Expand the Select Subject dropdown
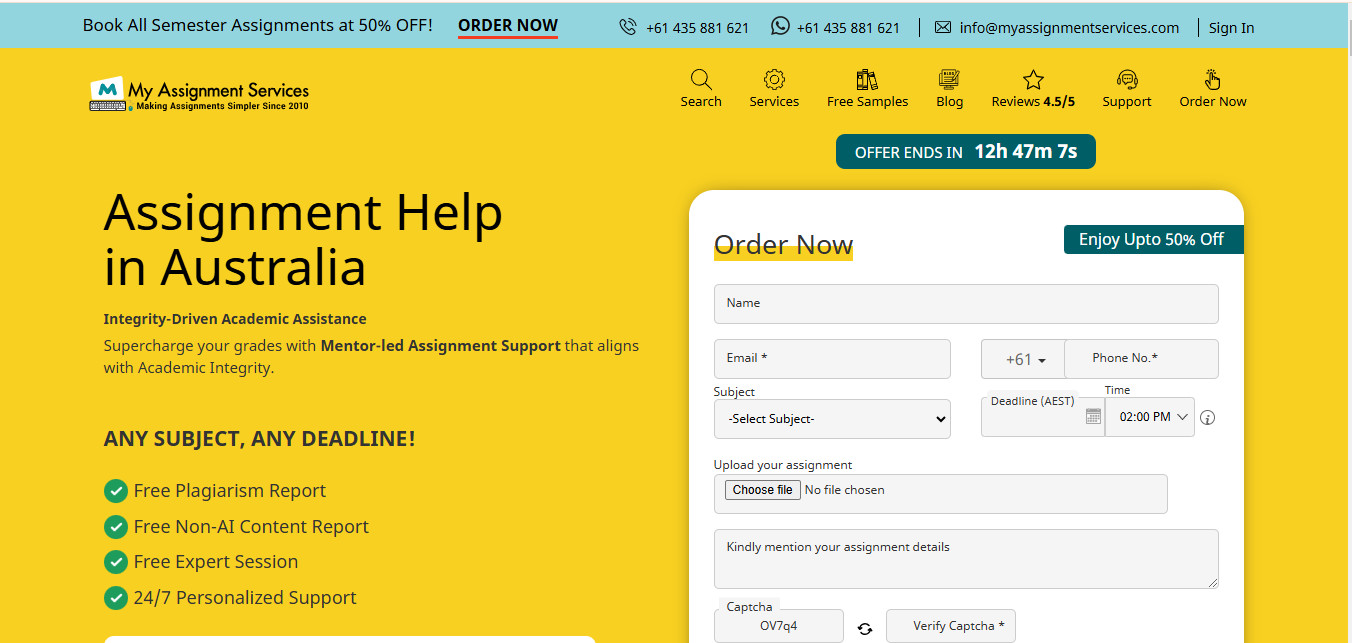Image resolution: width=1352 pixels, height=643 pixels. (832, 419)
